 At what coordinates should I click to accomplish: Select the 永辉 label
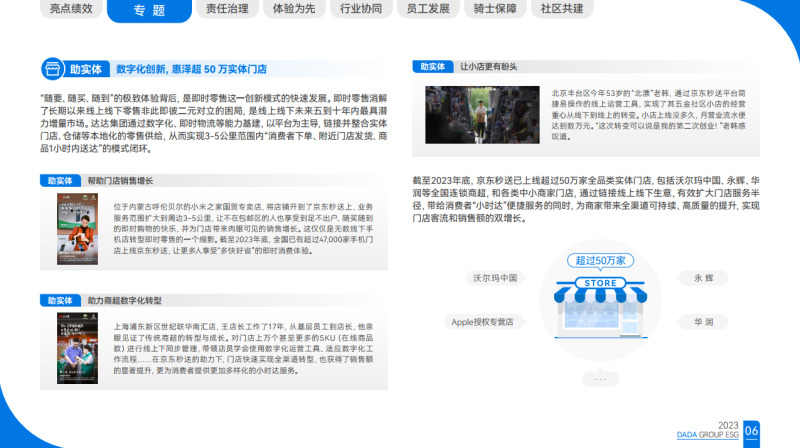[x=704, y=278]
